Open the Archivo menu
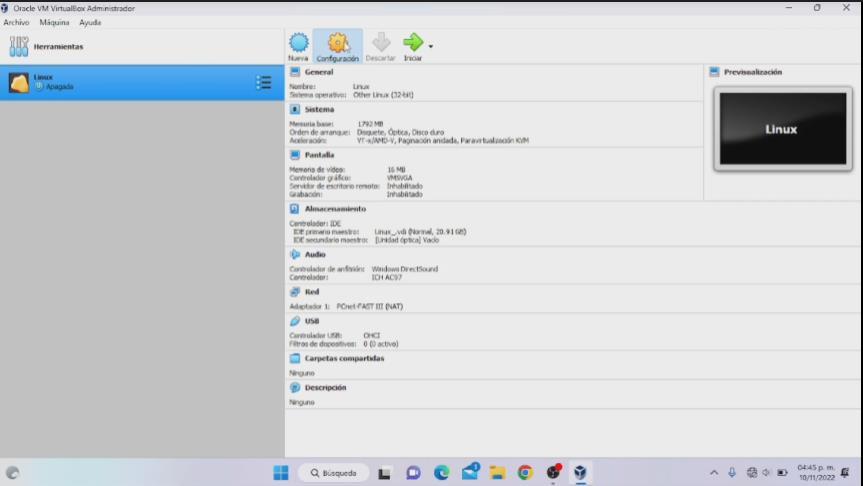863x486 pixels. (x=17, y=23)
